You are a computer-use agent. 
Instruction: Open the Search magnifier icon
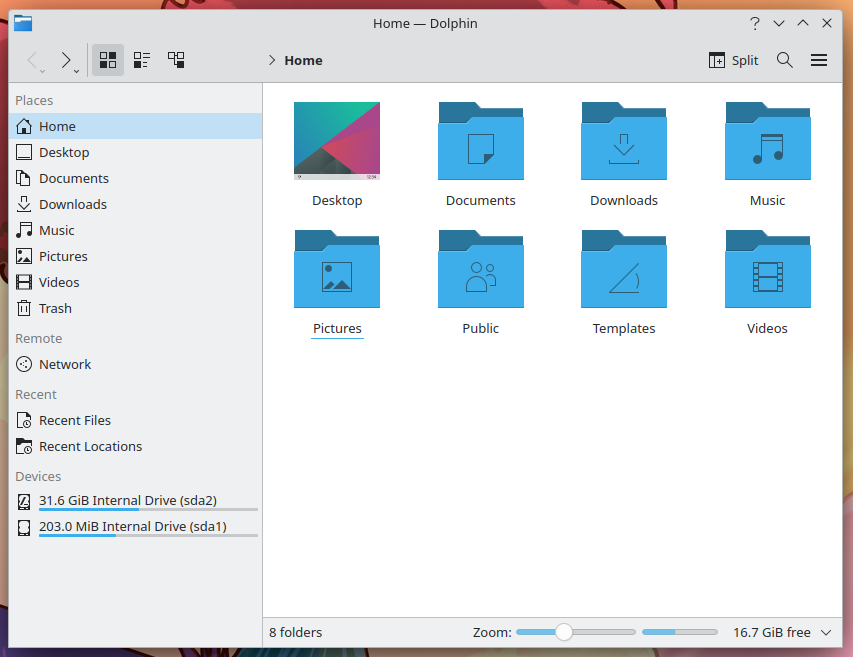pyautogui.click(x=784, y=60)
